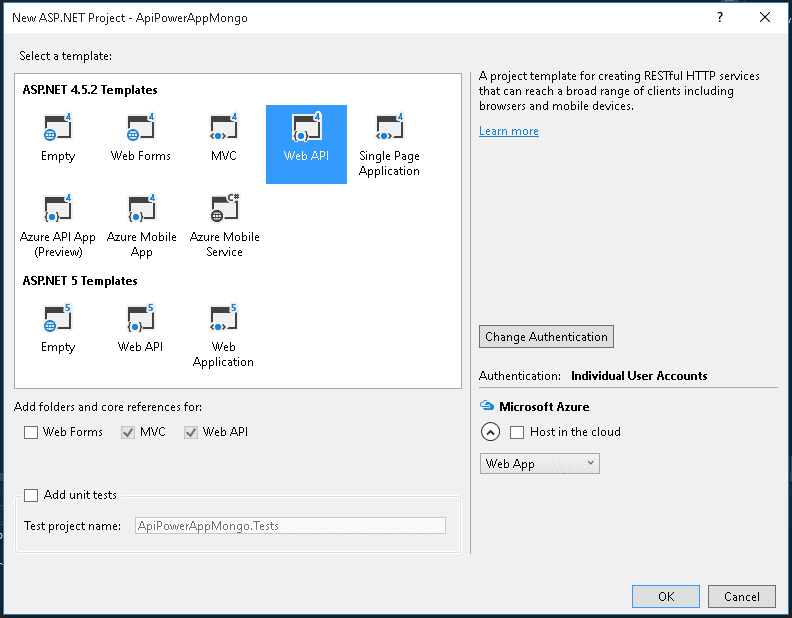
Task: Choose the Azure Mobile App template
Action: pyautogui.click(x=141, y=226)
